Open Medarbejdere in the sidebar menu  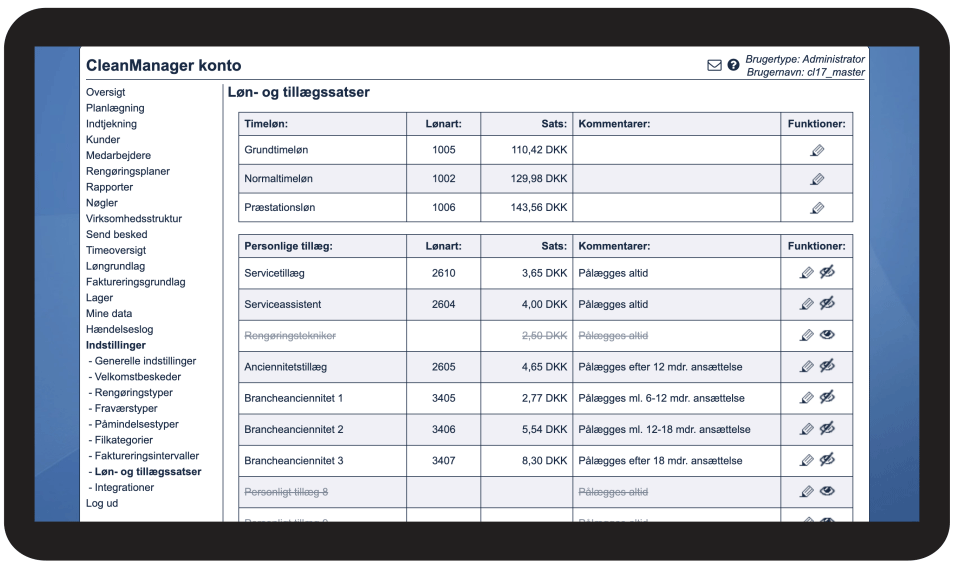click(x=118, y=155)
